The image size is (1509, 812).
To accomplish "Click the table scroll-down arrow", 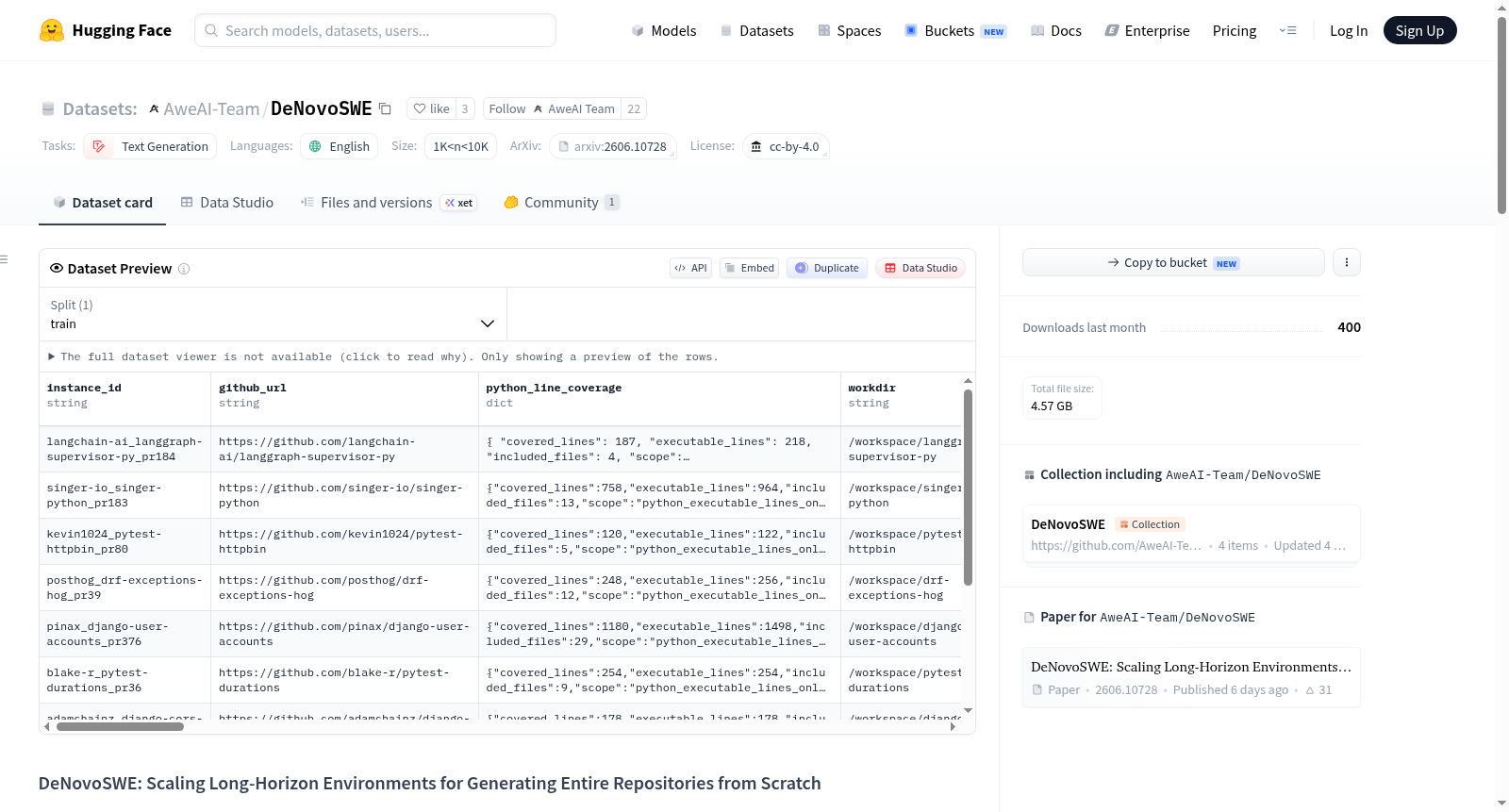I will [968, 711].
